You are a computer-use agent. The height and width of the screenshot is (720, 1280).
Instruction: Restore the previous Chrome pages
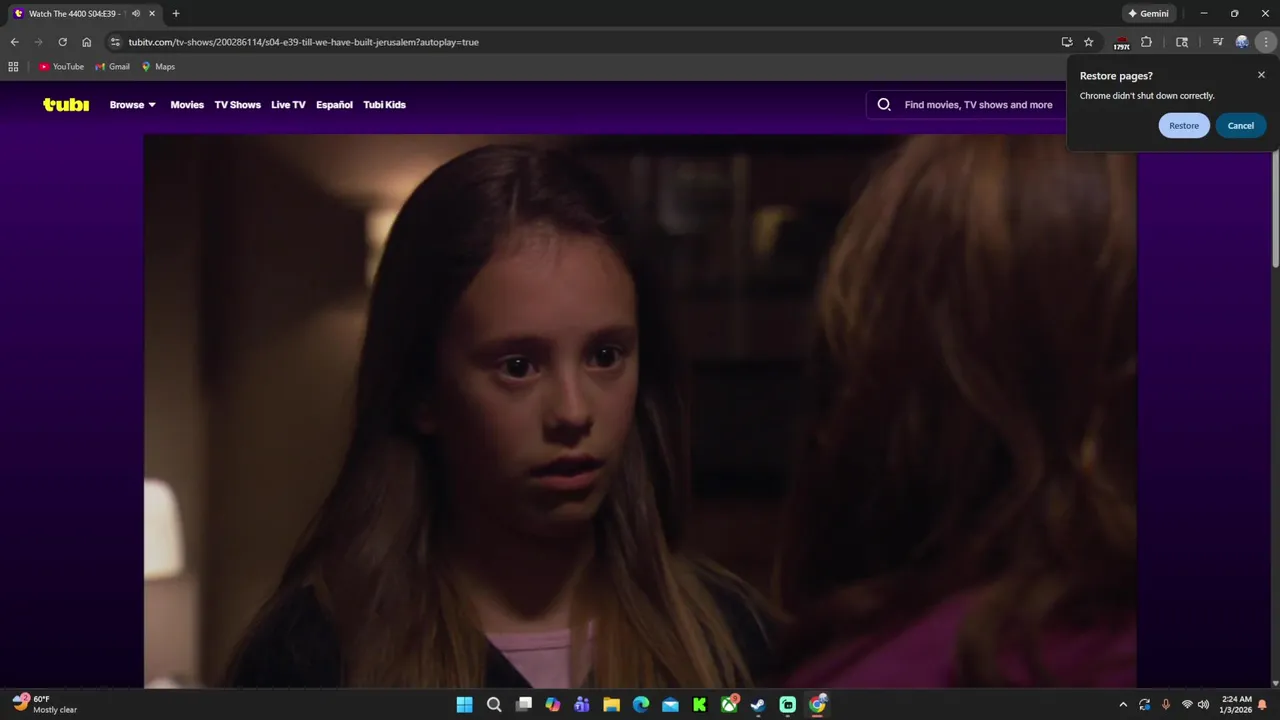click(x=1184, y=125)
